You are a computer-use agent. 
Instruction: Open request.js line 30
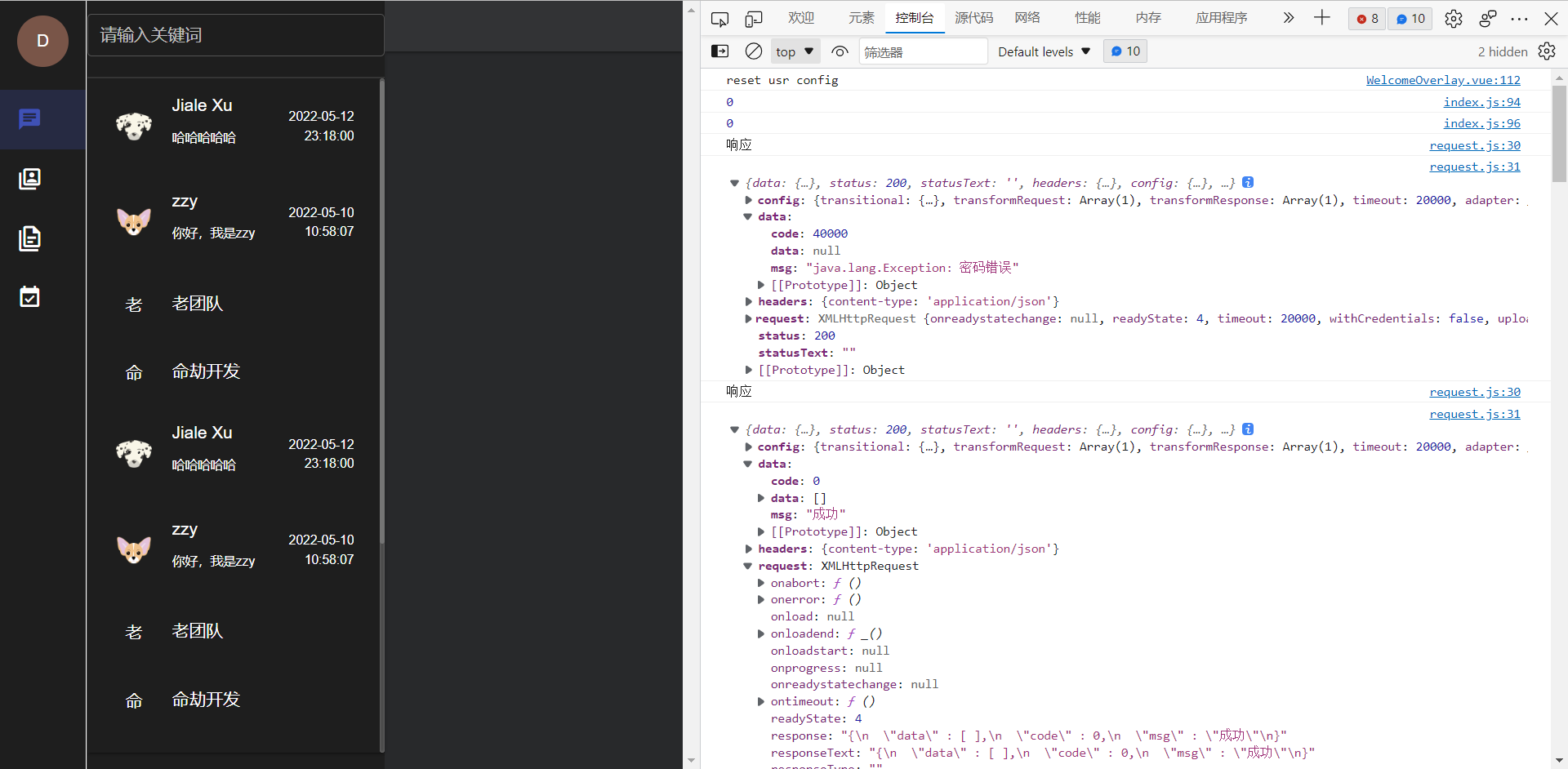1475,145
